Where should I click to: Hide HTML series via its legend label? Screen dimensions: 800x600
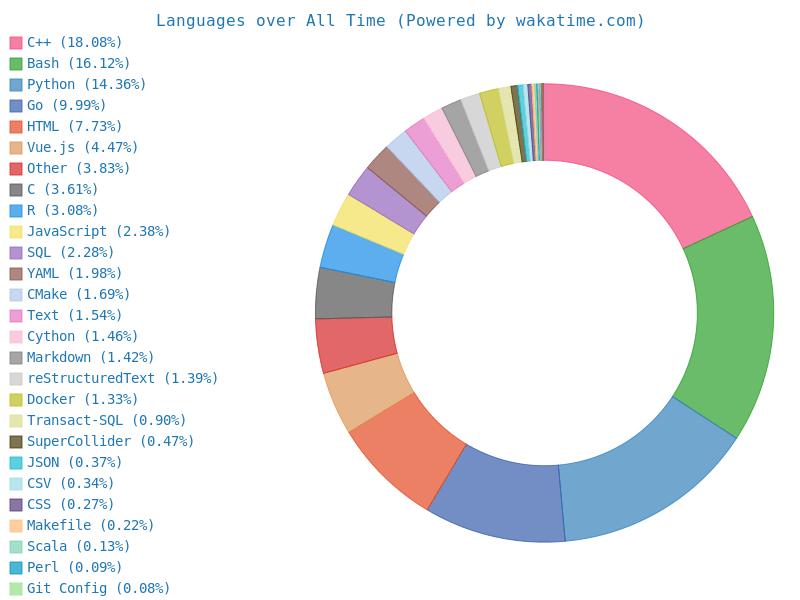tap(74, 127)
